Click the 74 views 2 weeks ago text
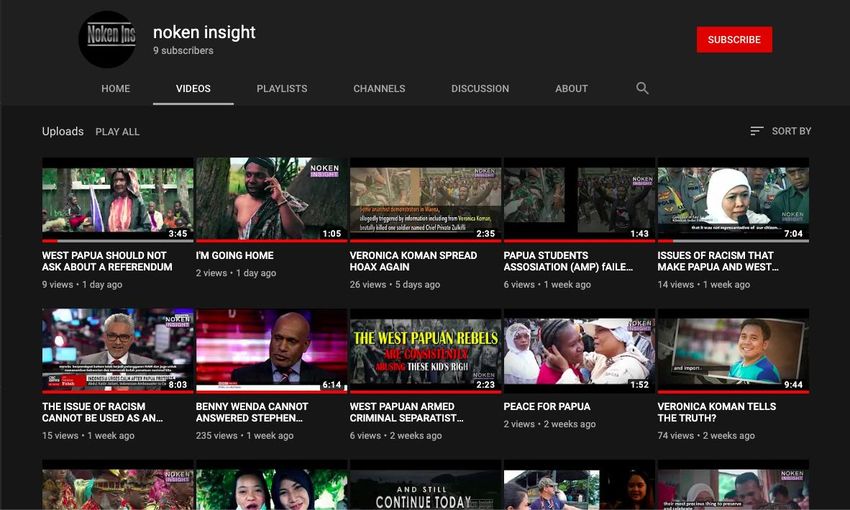This screenshot has height=510, width=850. point(706,436)
